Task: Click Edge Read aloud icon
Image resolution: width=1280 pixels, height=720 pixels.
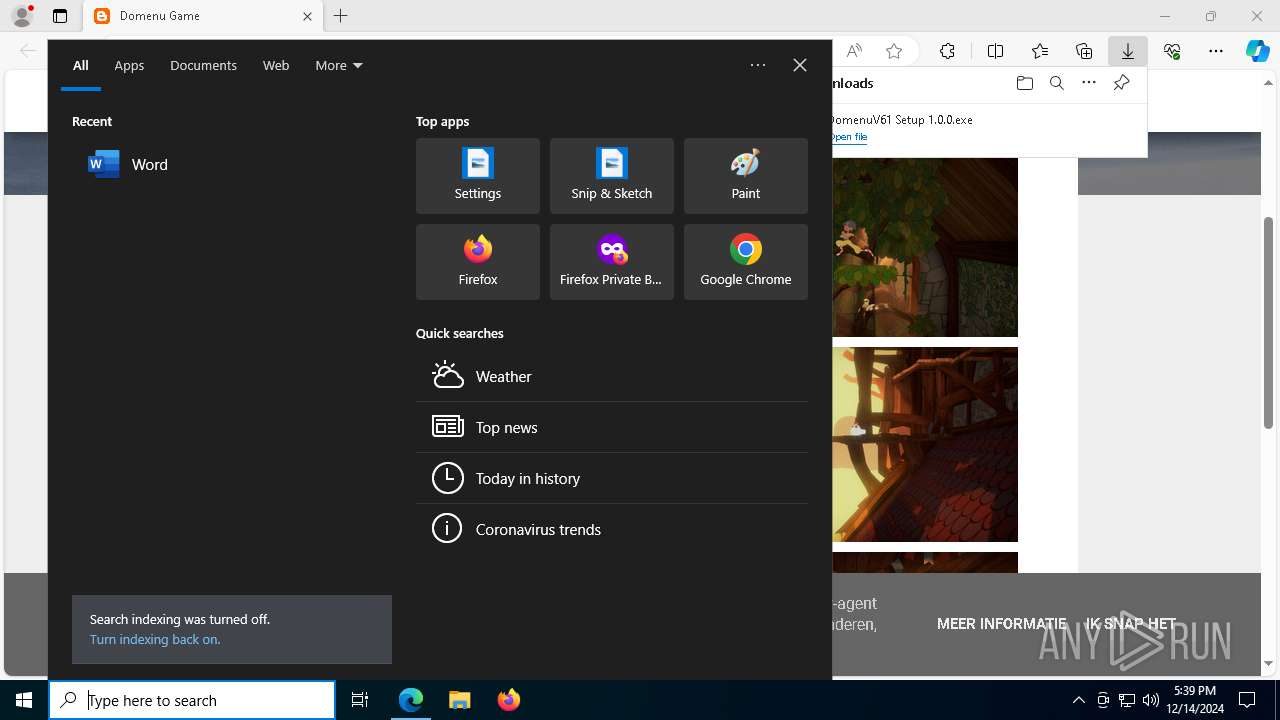Action: [854, 51]
